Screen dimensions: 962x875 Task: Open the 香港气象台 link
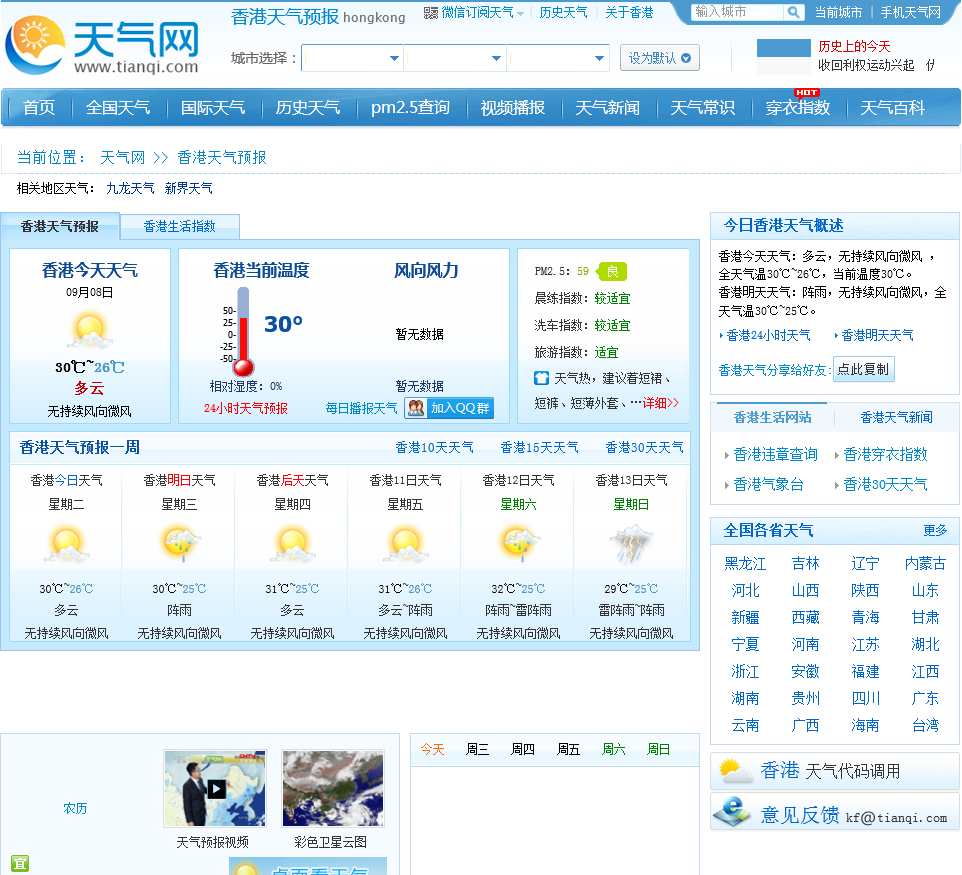(768, 485)
